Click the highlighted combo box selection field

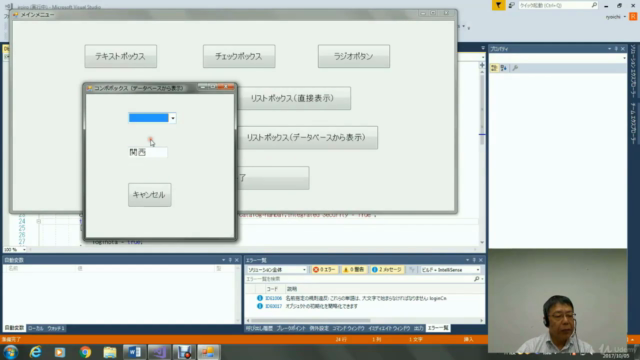[148, 118]
